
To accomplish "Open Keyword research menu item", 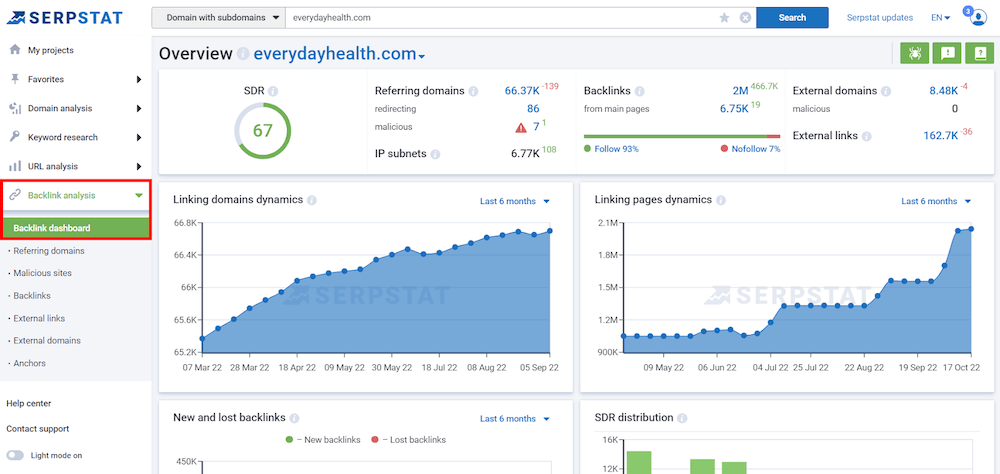I will coord(62,137).
